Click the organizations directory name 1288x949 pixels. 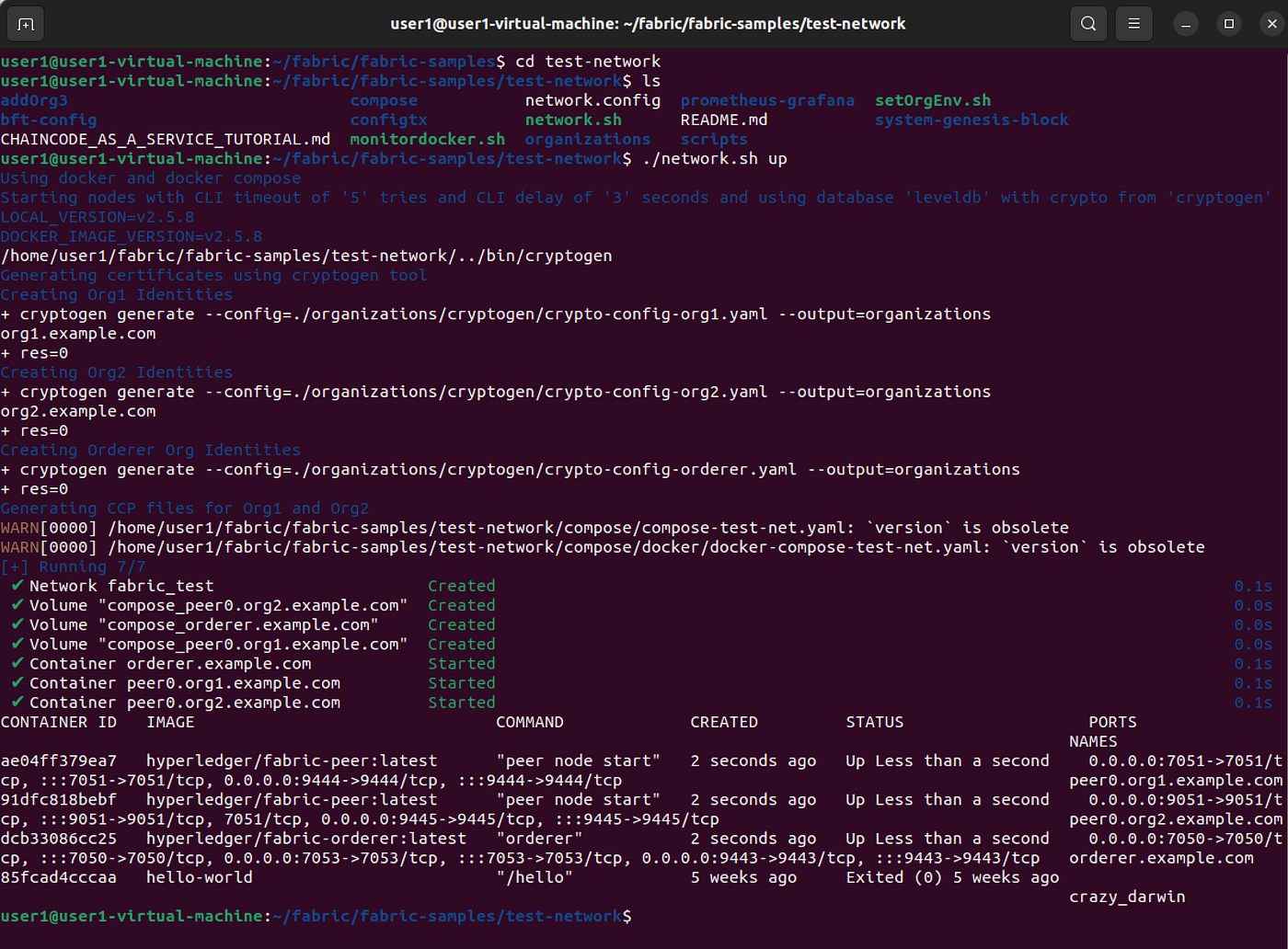click(588, 139)
